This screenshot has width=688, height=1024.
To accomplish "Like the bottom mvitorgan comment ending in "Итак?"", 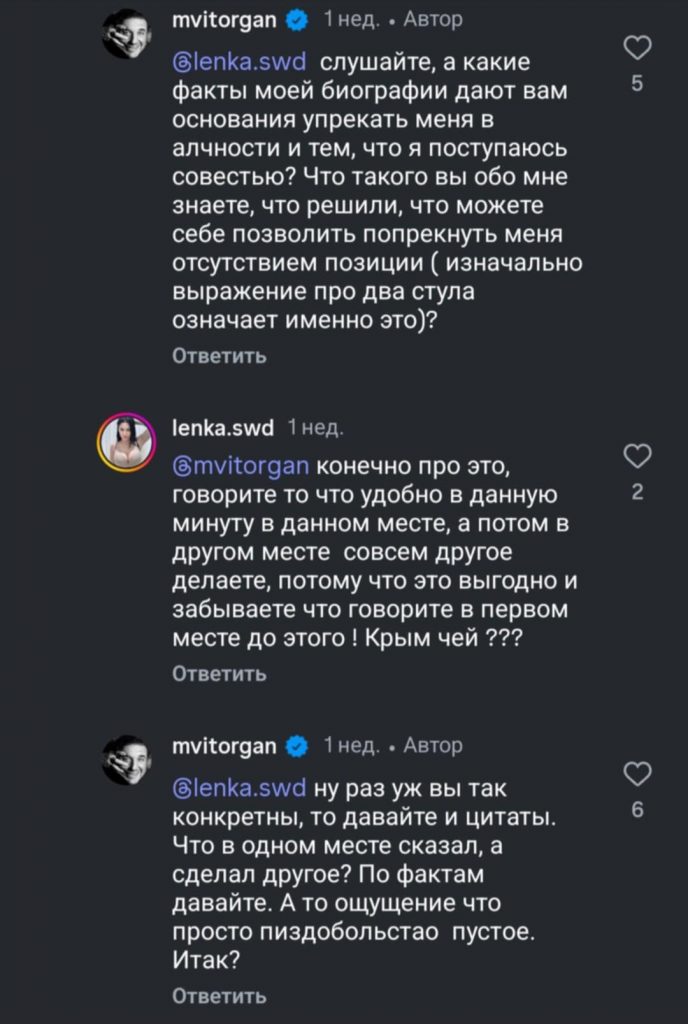I will [637, 773].
